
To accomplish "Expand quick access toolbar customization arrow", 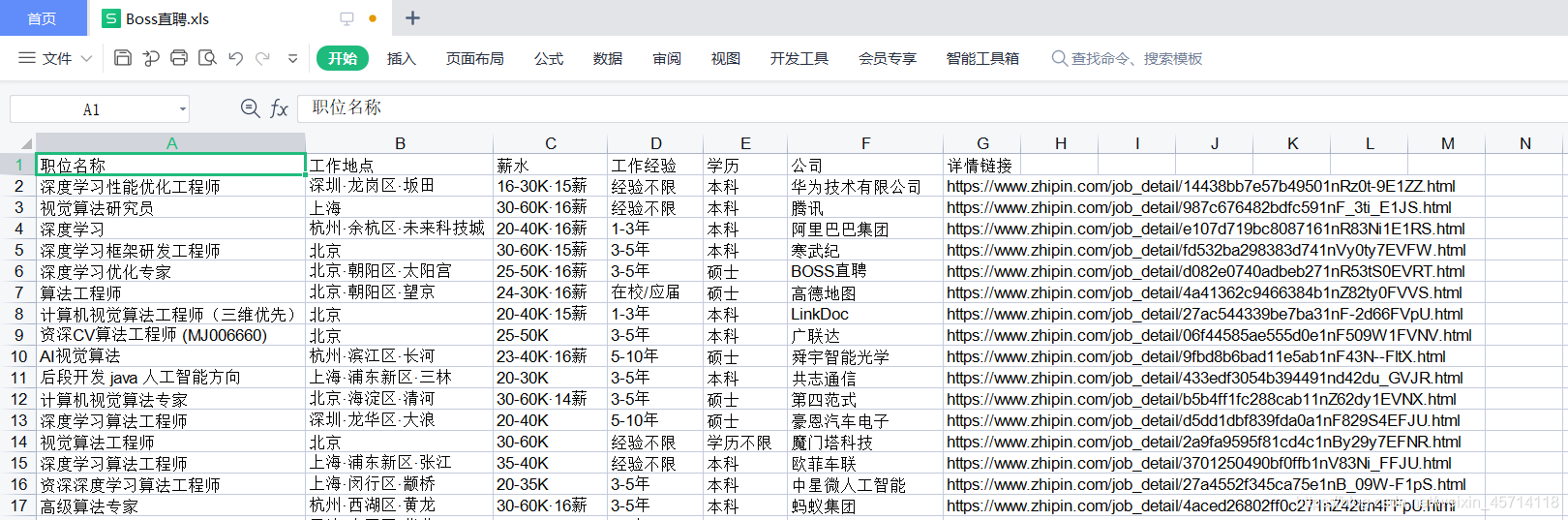I will coord(292,59).
